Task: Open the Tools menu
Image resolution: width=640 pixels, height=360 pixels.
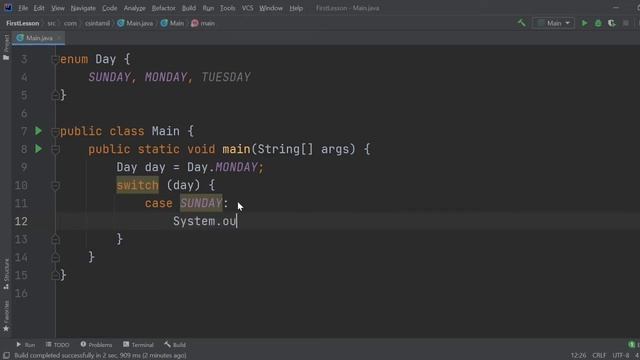Action: click(x=227, y=8)
